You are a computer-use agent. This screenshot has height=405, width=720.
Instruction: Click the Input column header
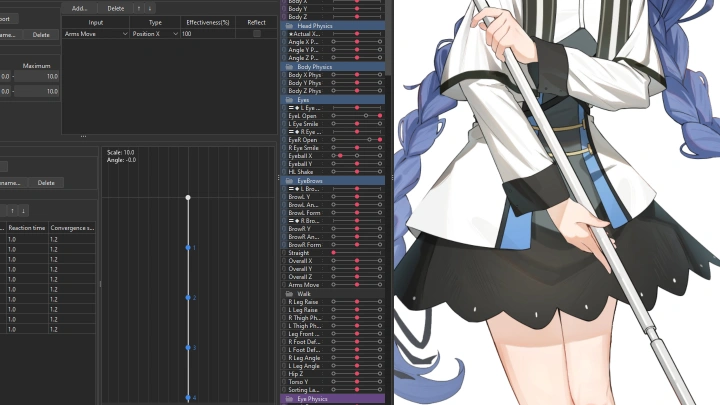click(x=96, y=22)
